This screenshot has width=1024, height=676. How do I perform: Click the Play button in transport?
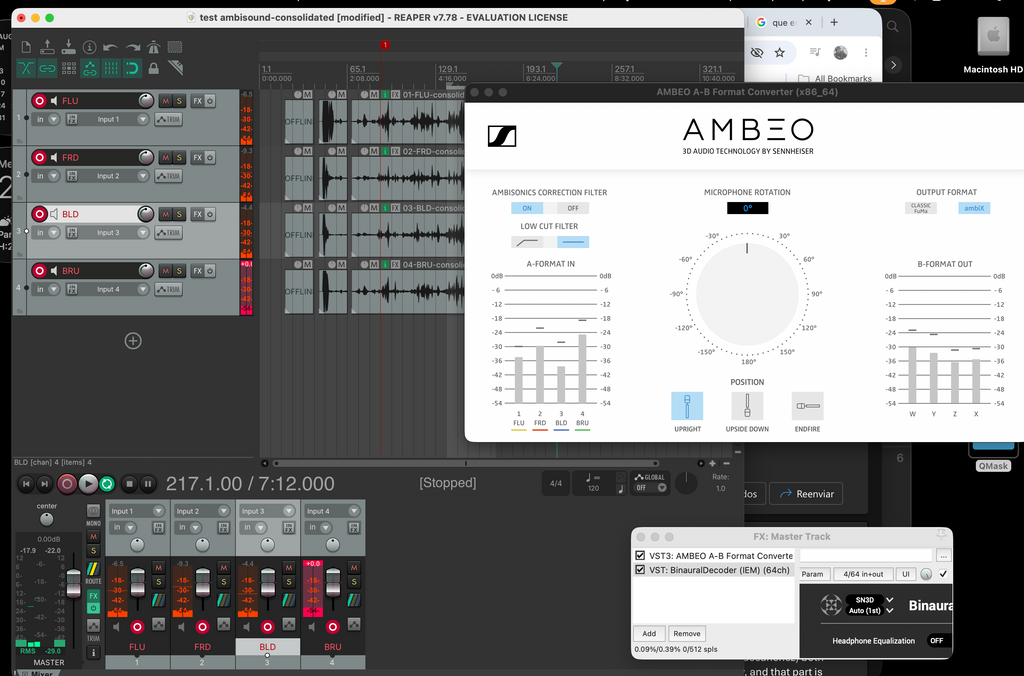88,484
